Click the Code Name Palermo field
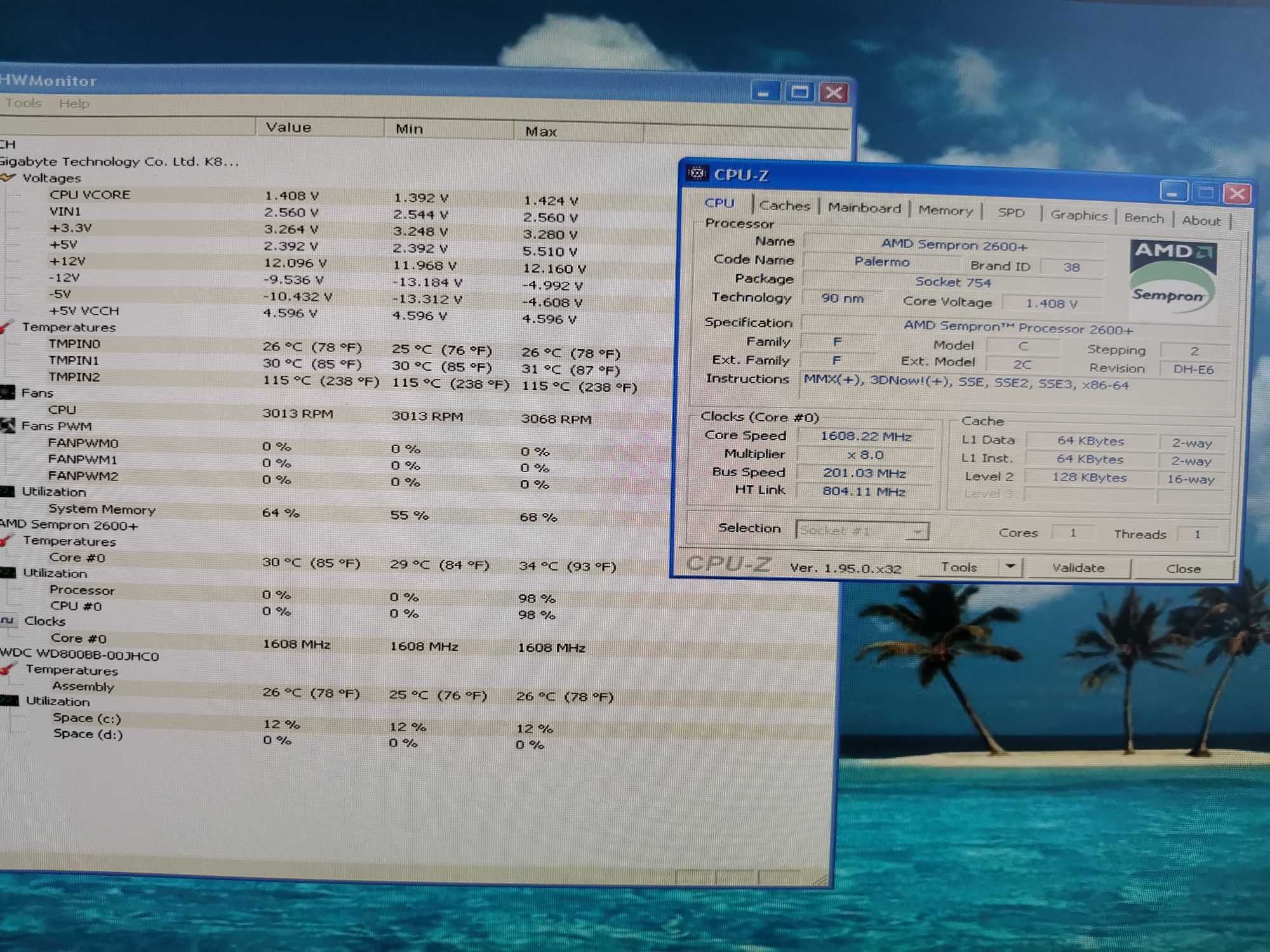This screenshot has height=952, width=1270. tap(881, 261)
